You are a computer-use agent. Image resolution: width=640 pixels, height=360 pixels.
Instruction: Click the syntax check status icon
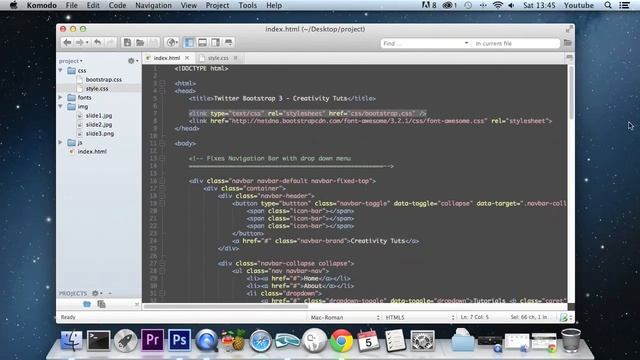point(564,317)
